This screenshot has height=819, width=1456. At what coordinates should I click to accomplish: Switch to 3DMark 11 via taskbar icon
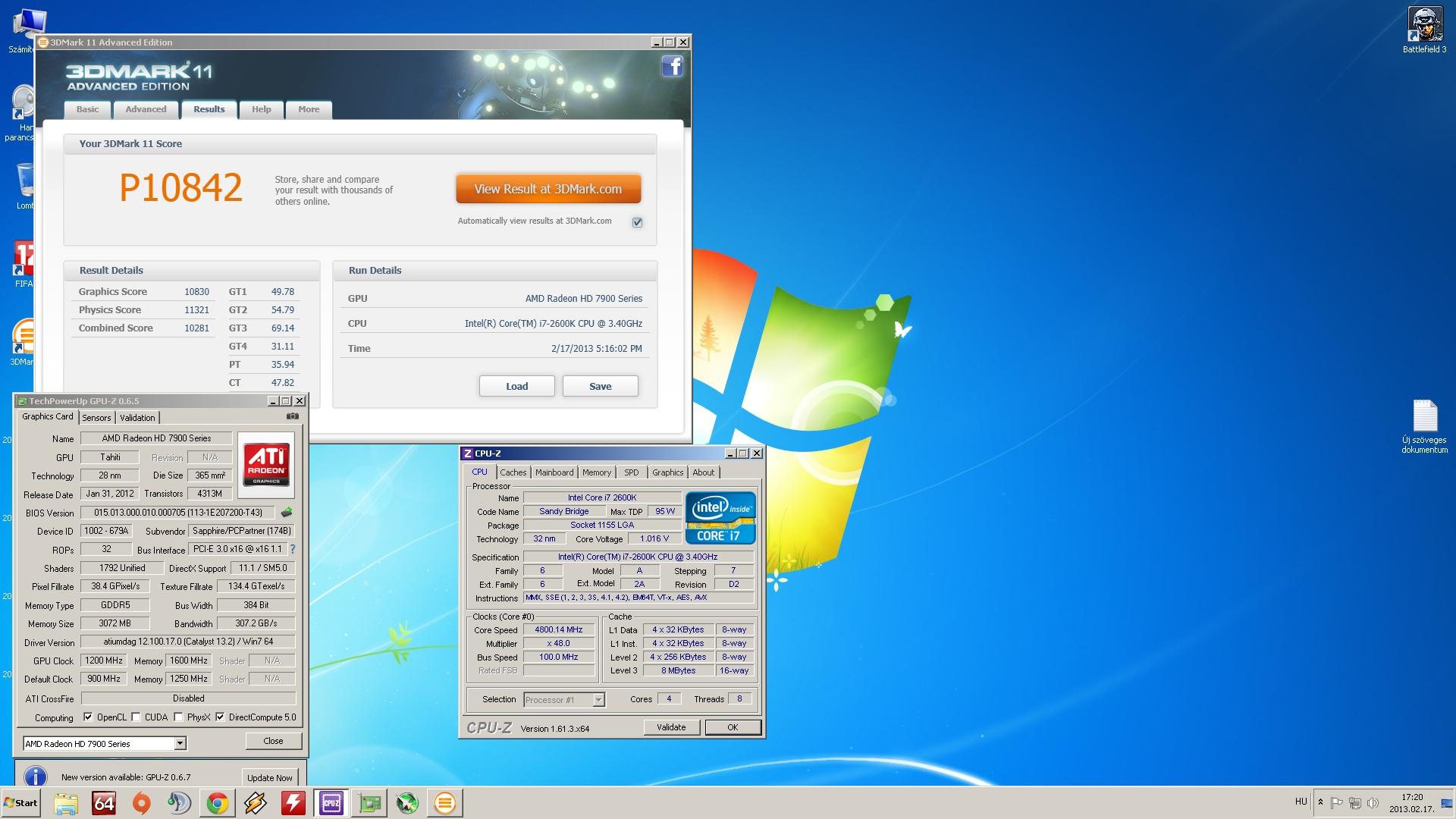point(445,803)
